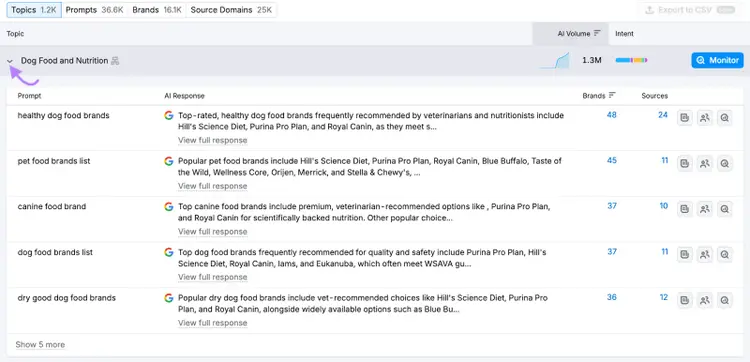View full response for healthy dog food brands

pyautogui.click(x=212, y=140)
